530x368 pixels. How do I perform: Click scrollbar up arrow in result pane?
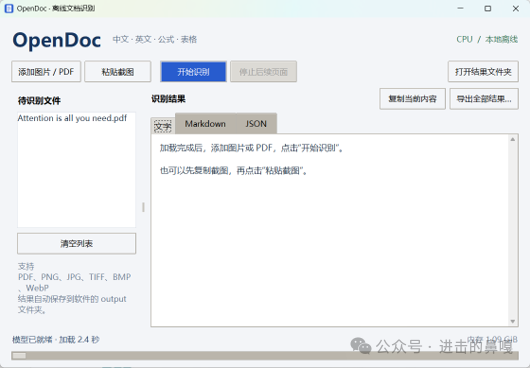[513, 139]
